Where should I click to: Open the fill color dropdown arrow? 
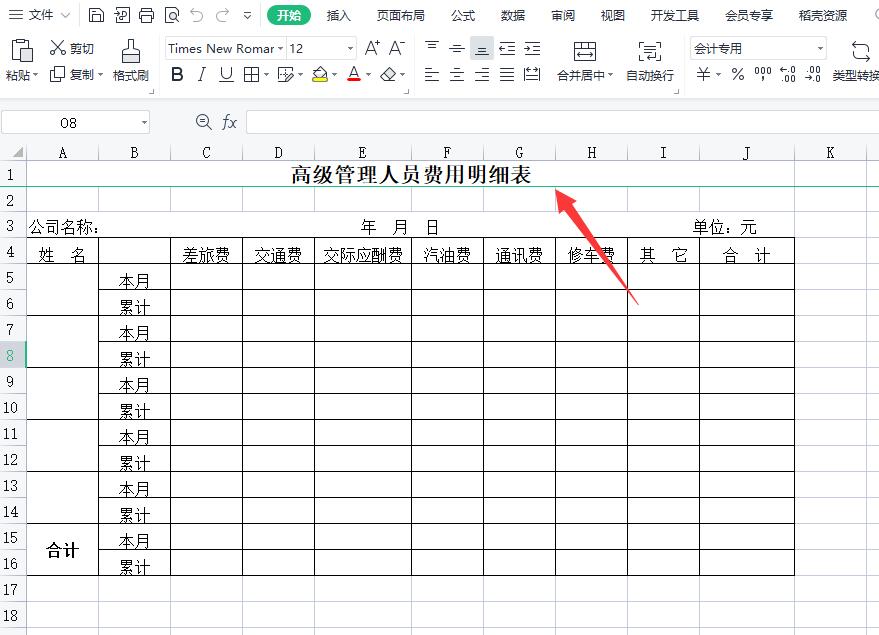(x=332, y=74)
